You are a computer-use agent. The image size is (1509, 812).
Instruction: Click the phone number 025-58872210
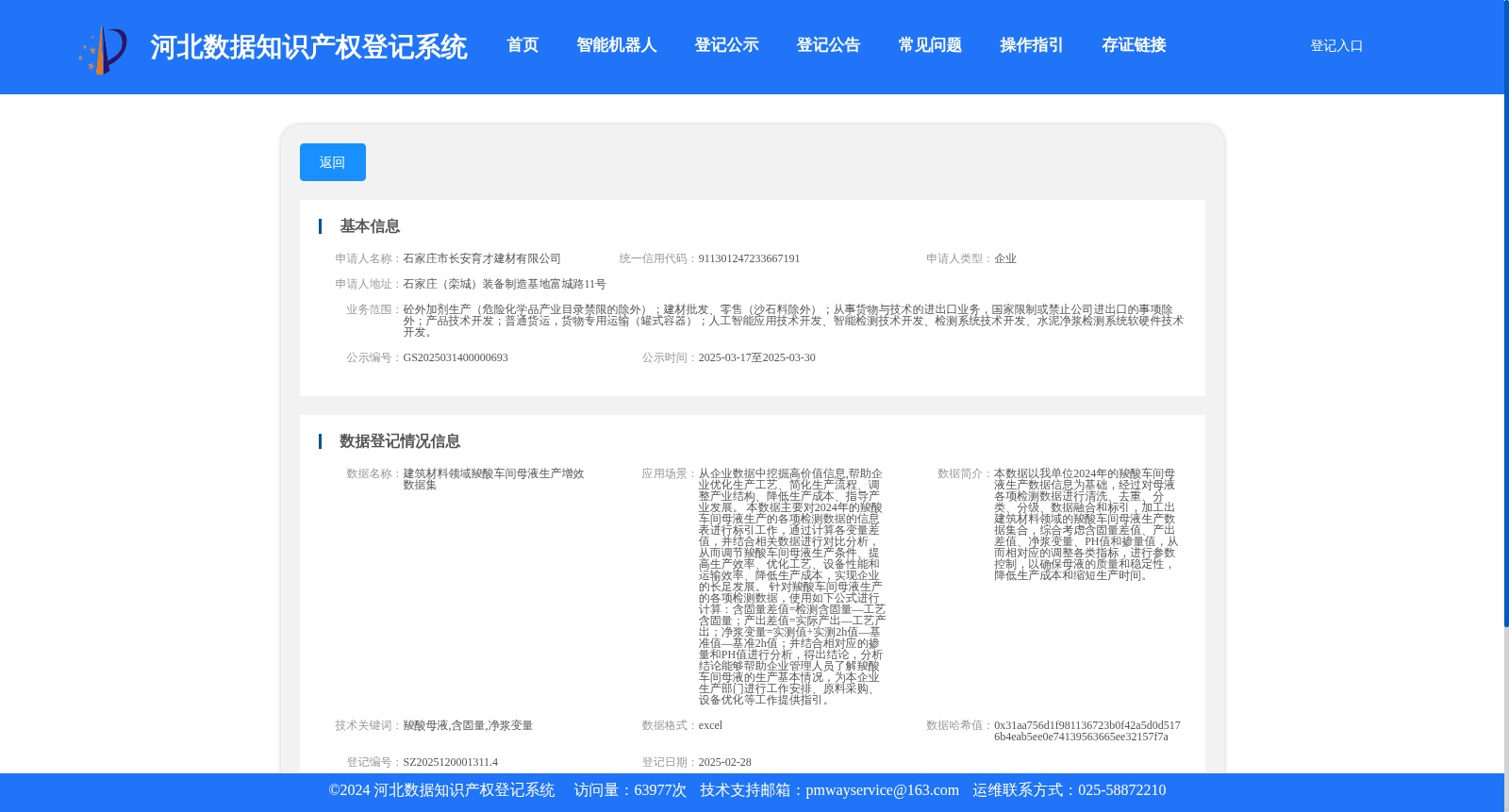pyautogui.click(x=1121, y=790)
